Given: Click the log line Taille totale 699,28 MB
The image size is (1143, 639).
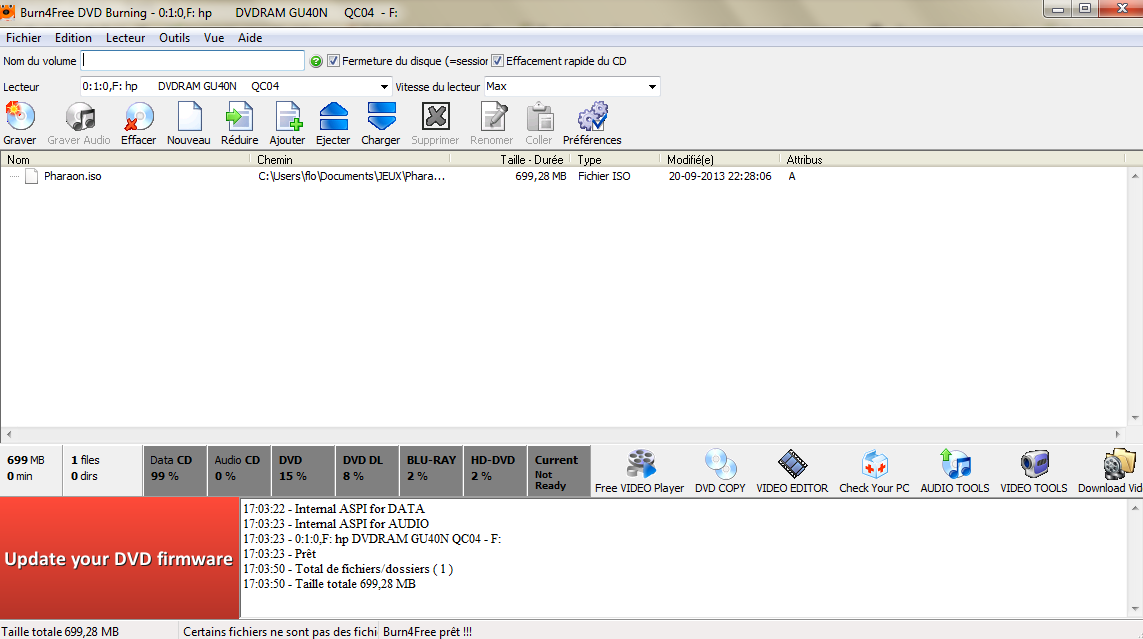Looking at the screenshot, I should (329, 584).
